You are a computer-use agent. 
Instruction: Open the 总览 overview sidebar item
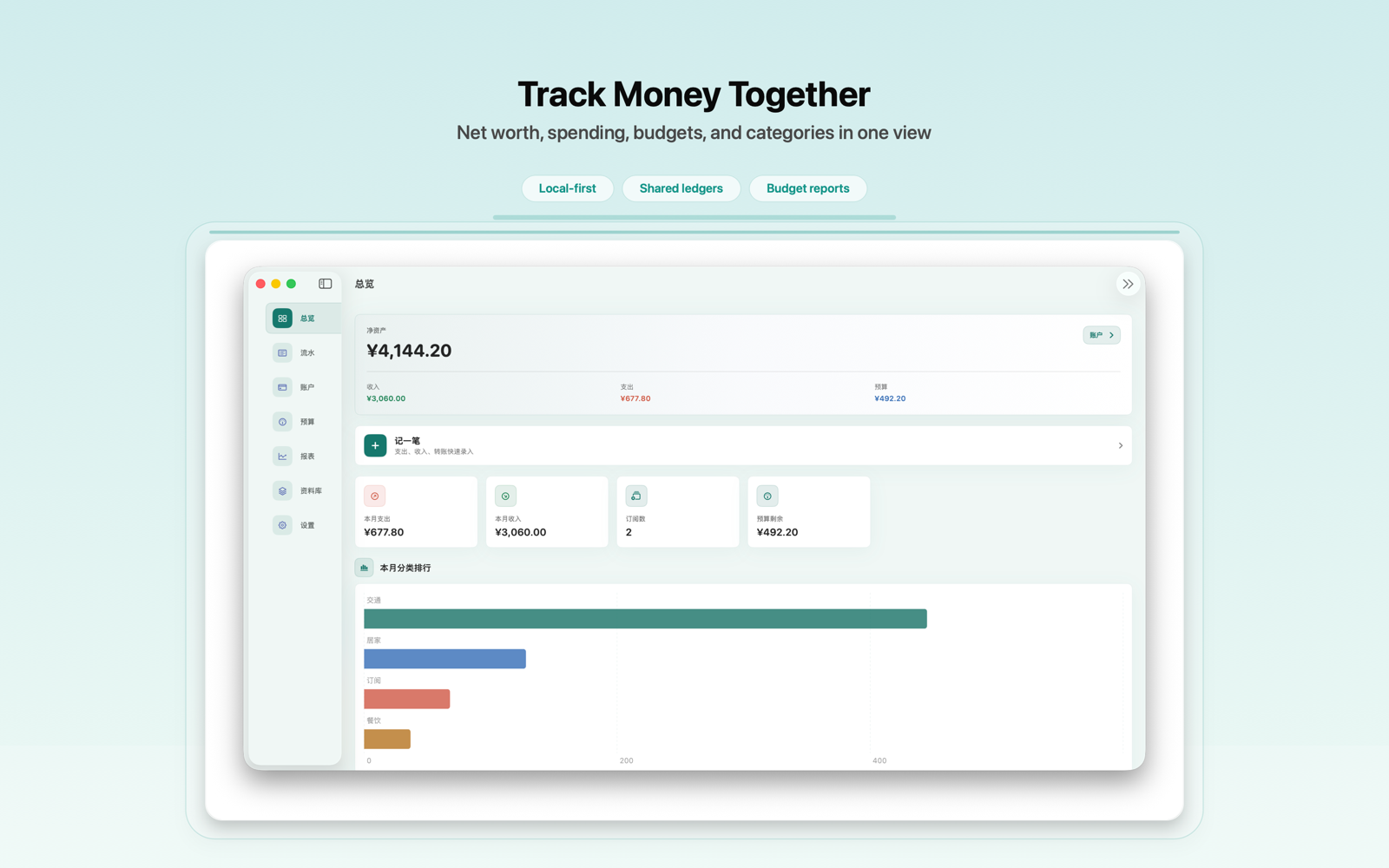(x=303, y=319)
